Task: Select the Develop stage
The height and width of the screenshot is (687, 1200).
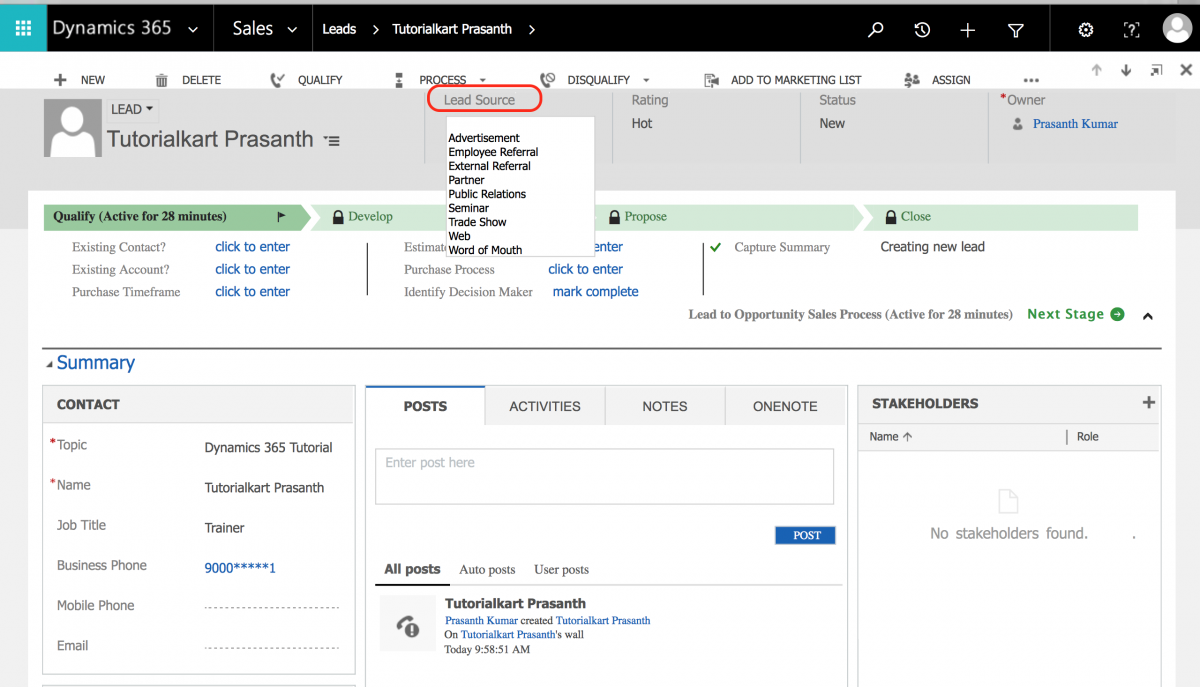Action: (x=370, y=216)
